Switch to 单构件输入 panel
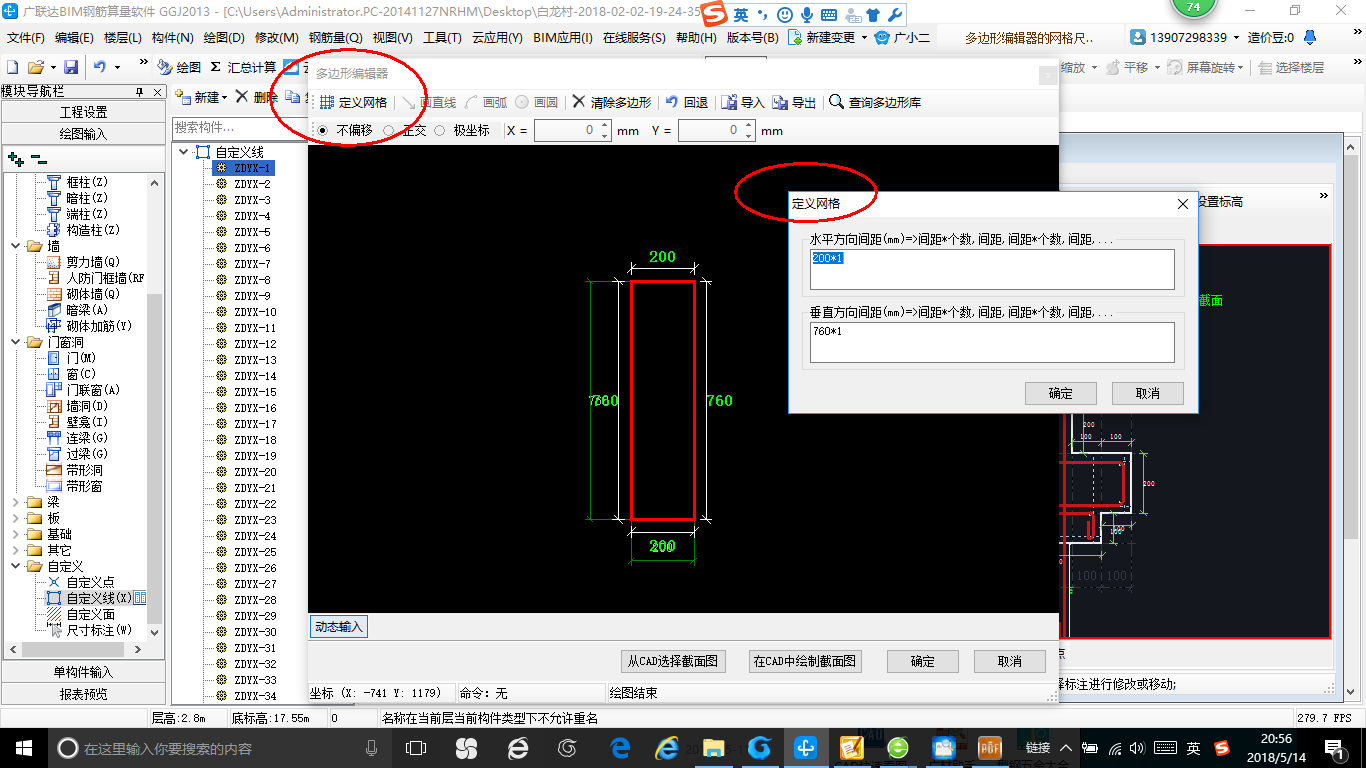1366x768 pixels. pos(83,672)
